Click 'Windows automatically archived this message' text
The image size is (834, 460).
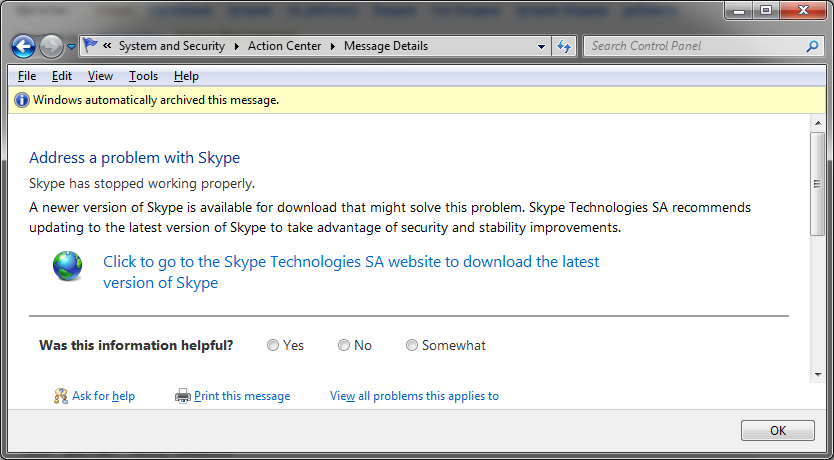(x=156, y=100)
